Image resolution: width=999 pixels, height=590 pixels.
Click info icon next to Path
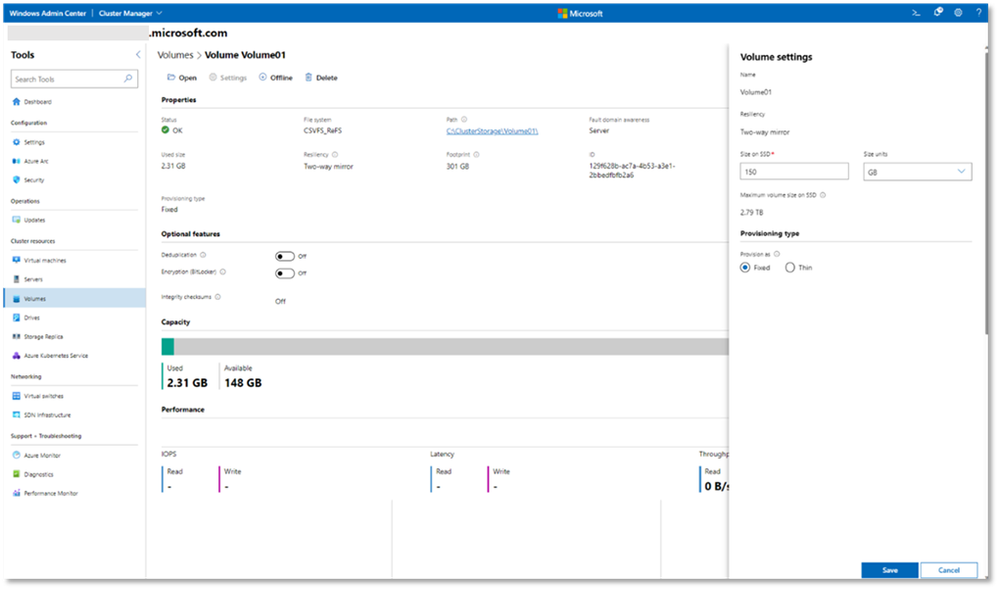pos(464,119)
